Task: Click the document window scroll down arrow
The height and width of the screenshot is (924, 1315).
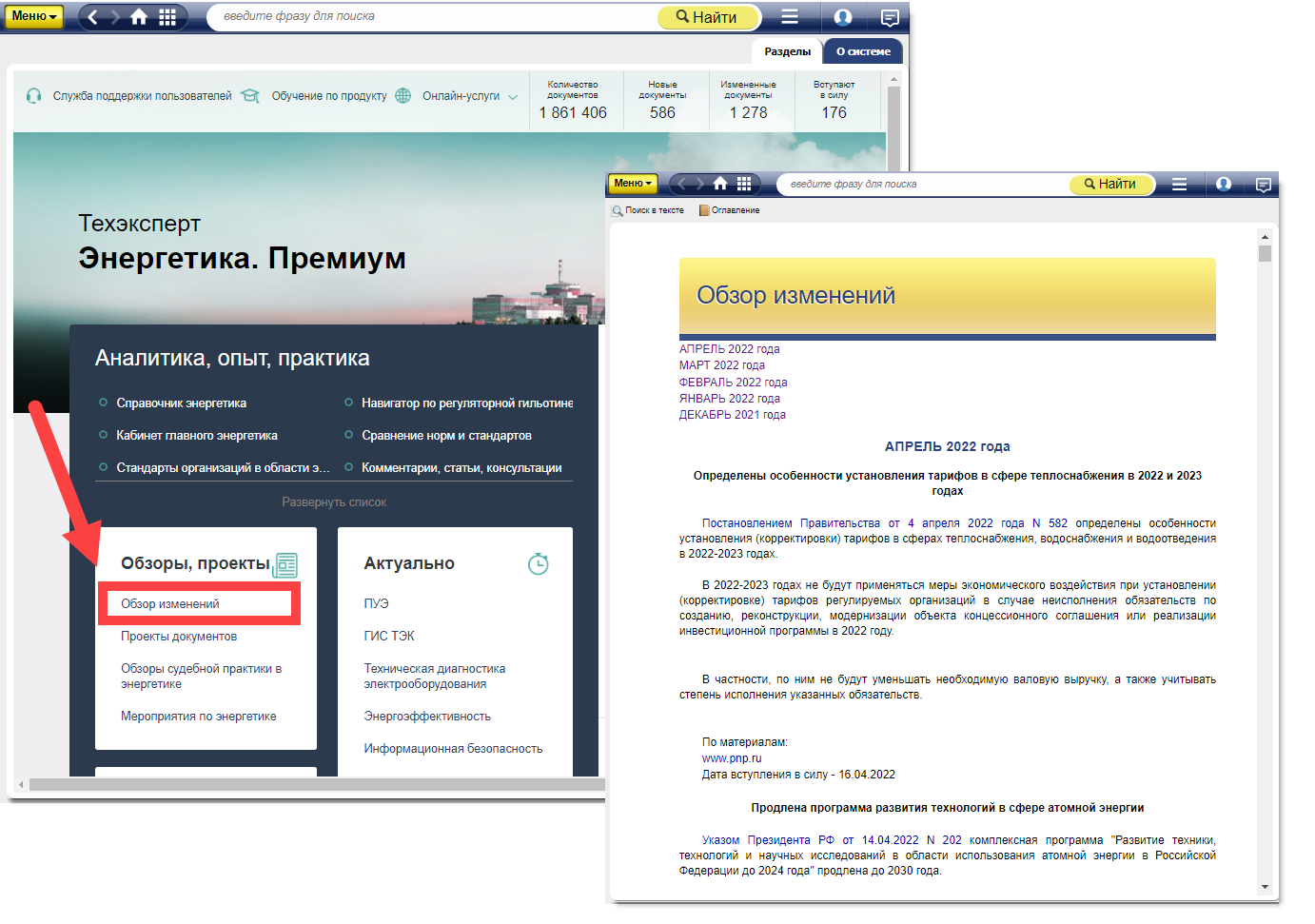Action: pyautogui.click(x=1265, y=887)
